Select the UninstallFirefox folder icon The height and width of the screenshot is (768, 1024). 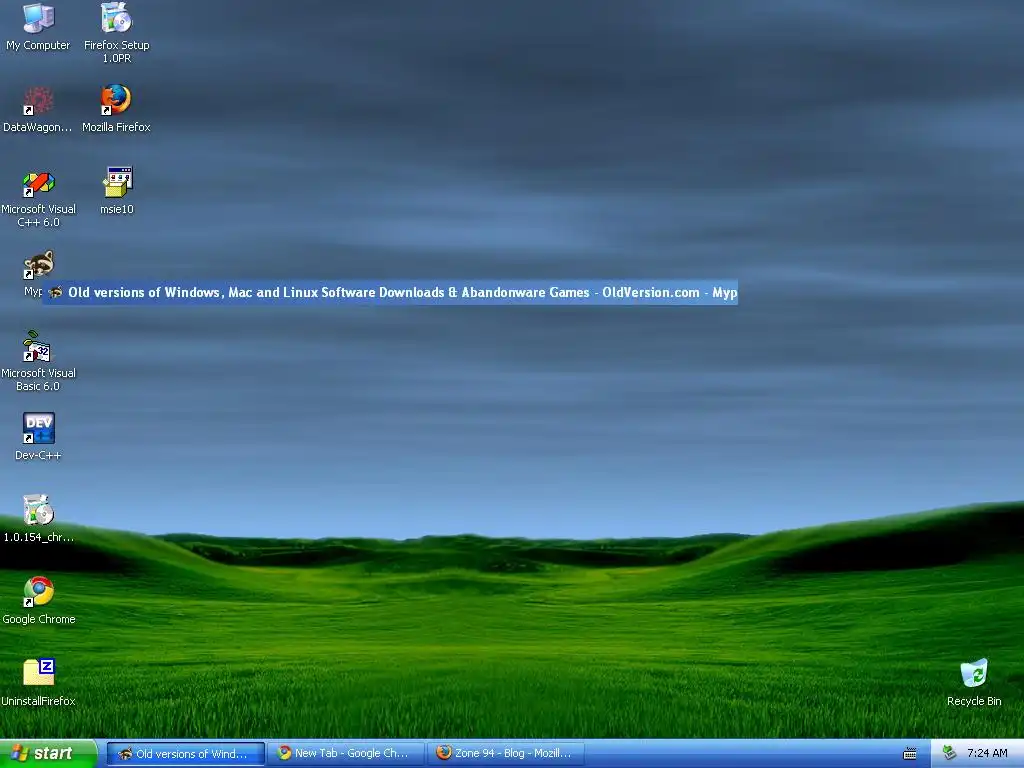coord(39,682)
